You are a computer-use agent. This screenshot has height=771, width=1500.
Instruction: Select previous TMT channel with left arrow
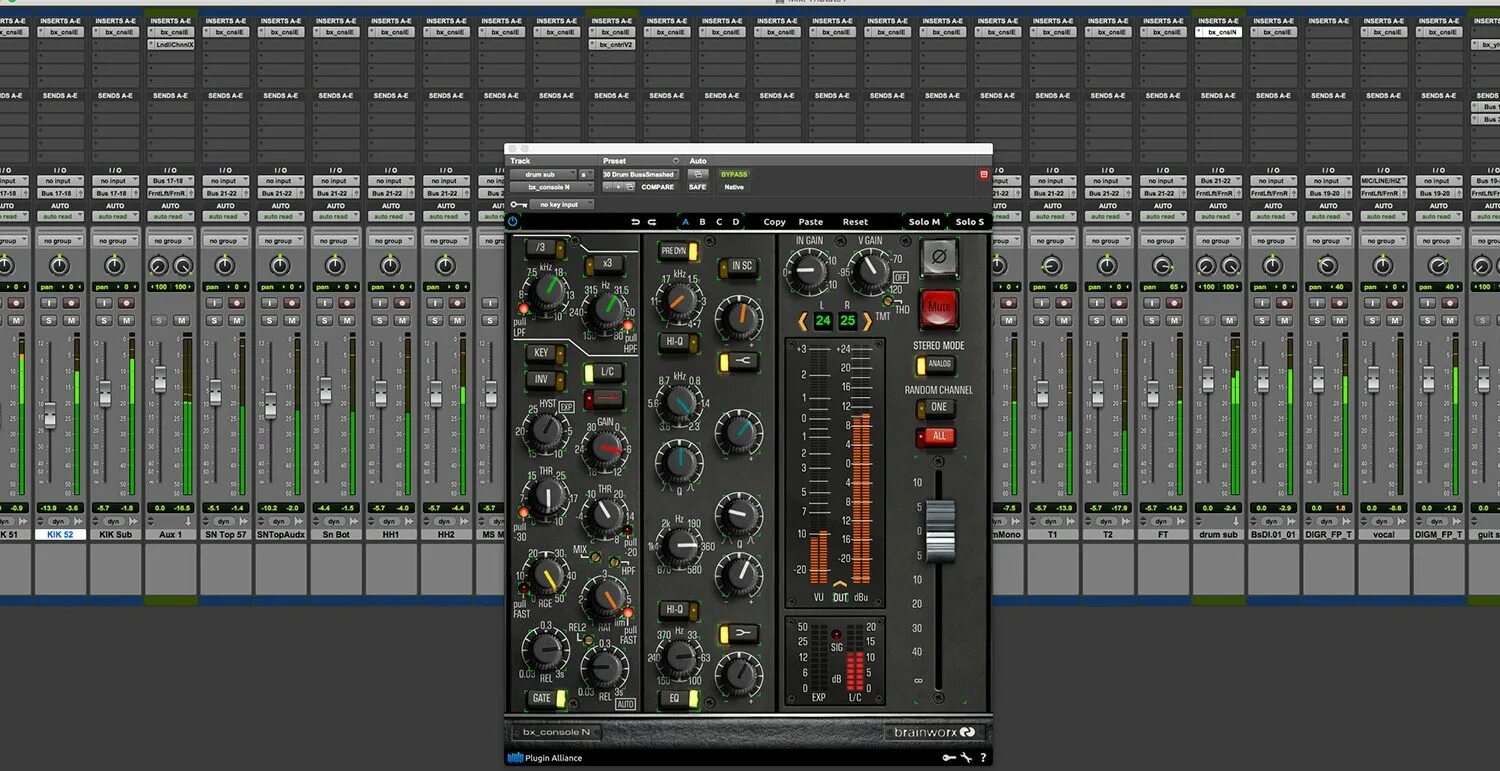click(802, 321)
